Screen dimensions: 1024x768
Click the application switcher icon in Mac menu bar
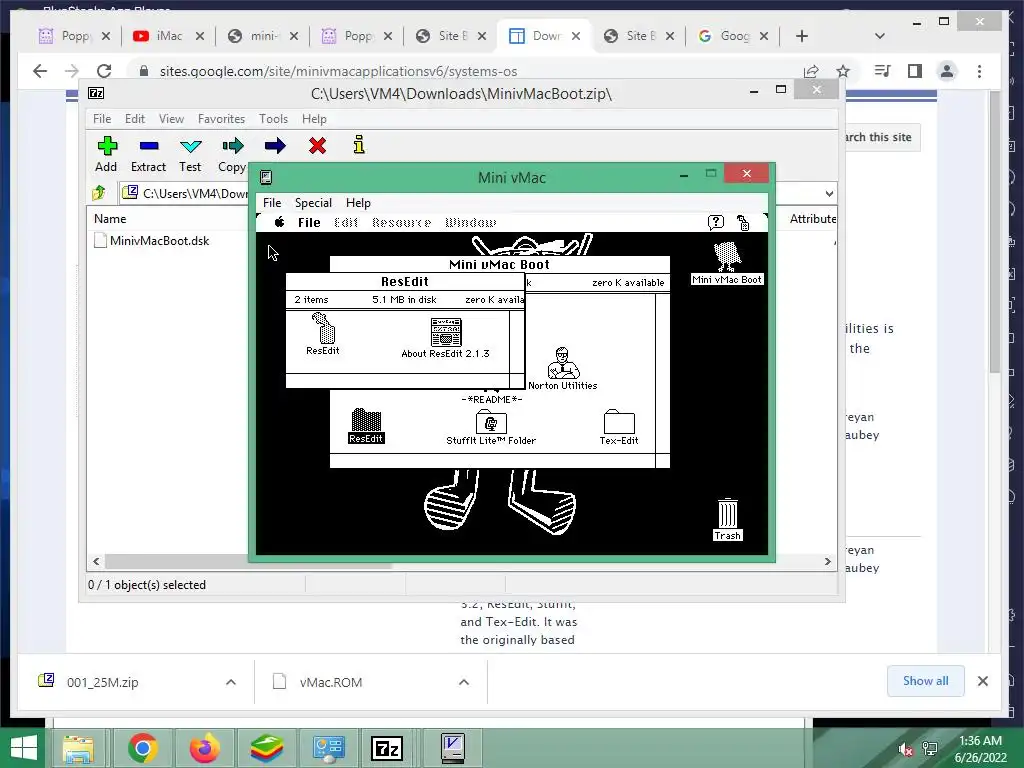pyautogui.click(x=743, y=223)
